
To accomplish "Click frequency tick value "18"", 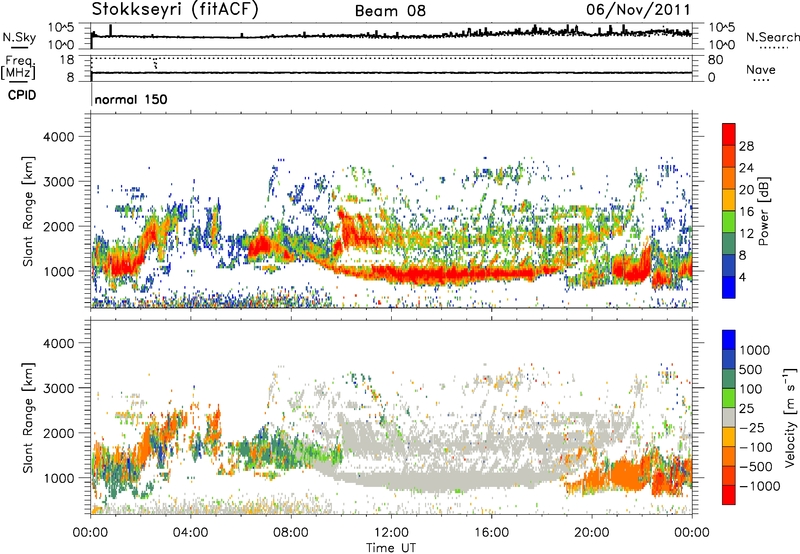I will pos(67,60).
